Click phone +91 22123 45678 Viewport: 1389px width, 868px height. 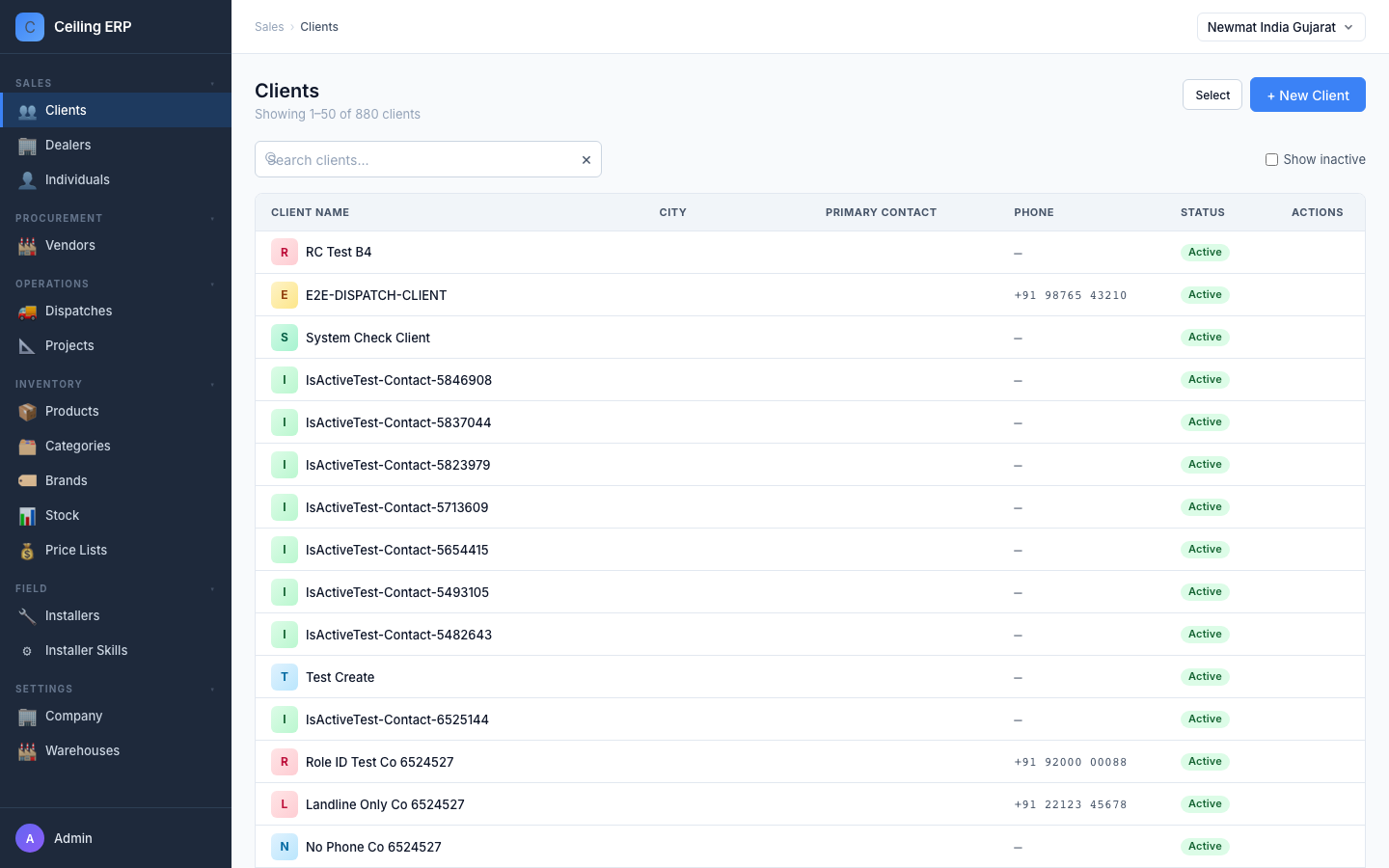pos(1071,804)
